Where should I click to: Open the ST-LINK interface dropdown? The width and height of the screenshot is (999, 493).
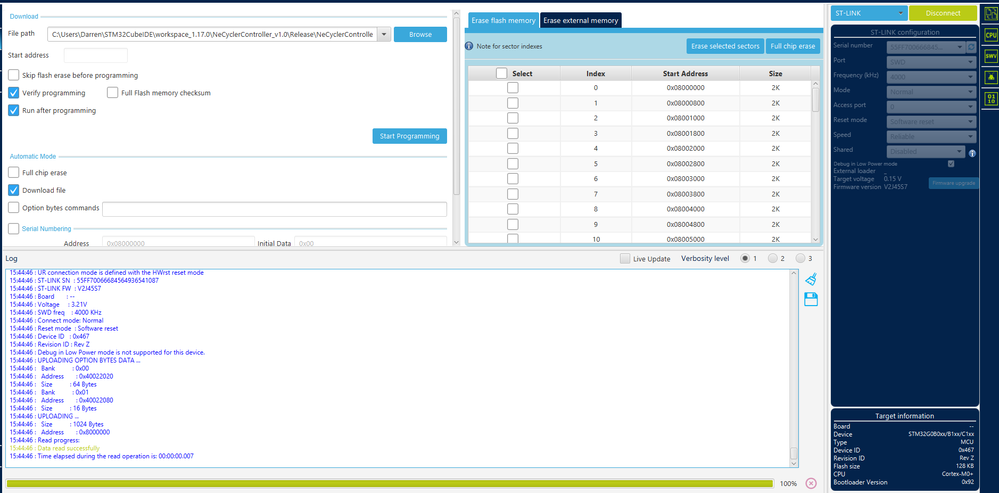pos(869,13)
